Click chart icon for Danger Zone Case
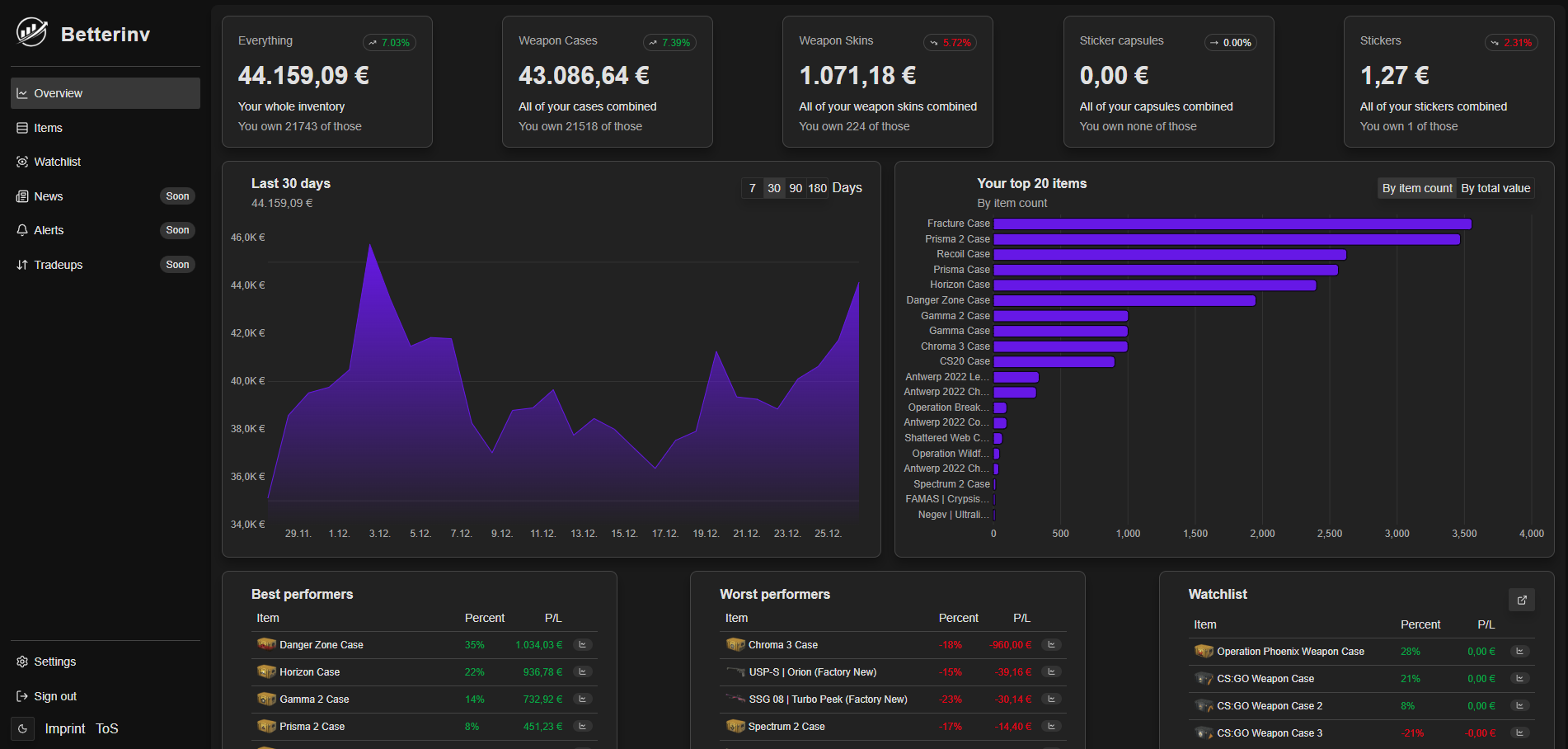 click(x=582, y=645)
